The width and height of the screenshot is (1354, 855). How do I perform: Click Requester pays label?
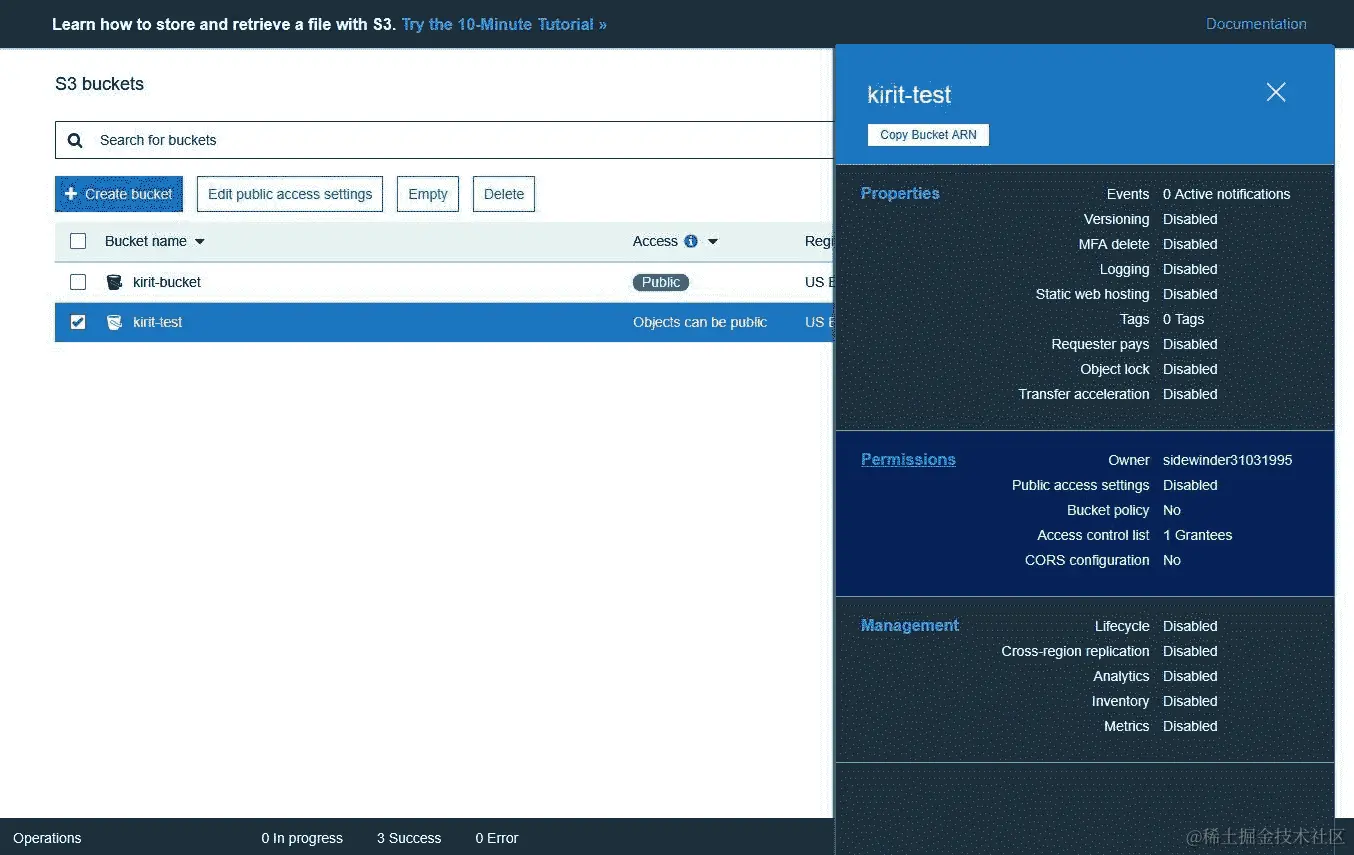1100,344
